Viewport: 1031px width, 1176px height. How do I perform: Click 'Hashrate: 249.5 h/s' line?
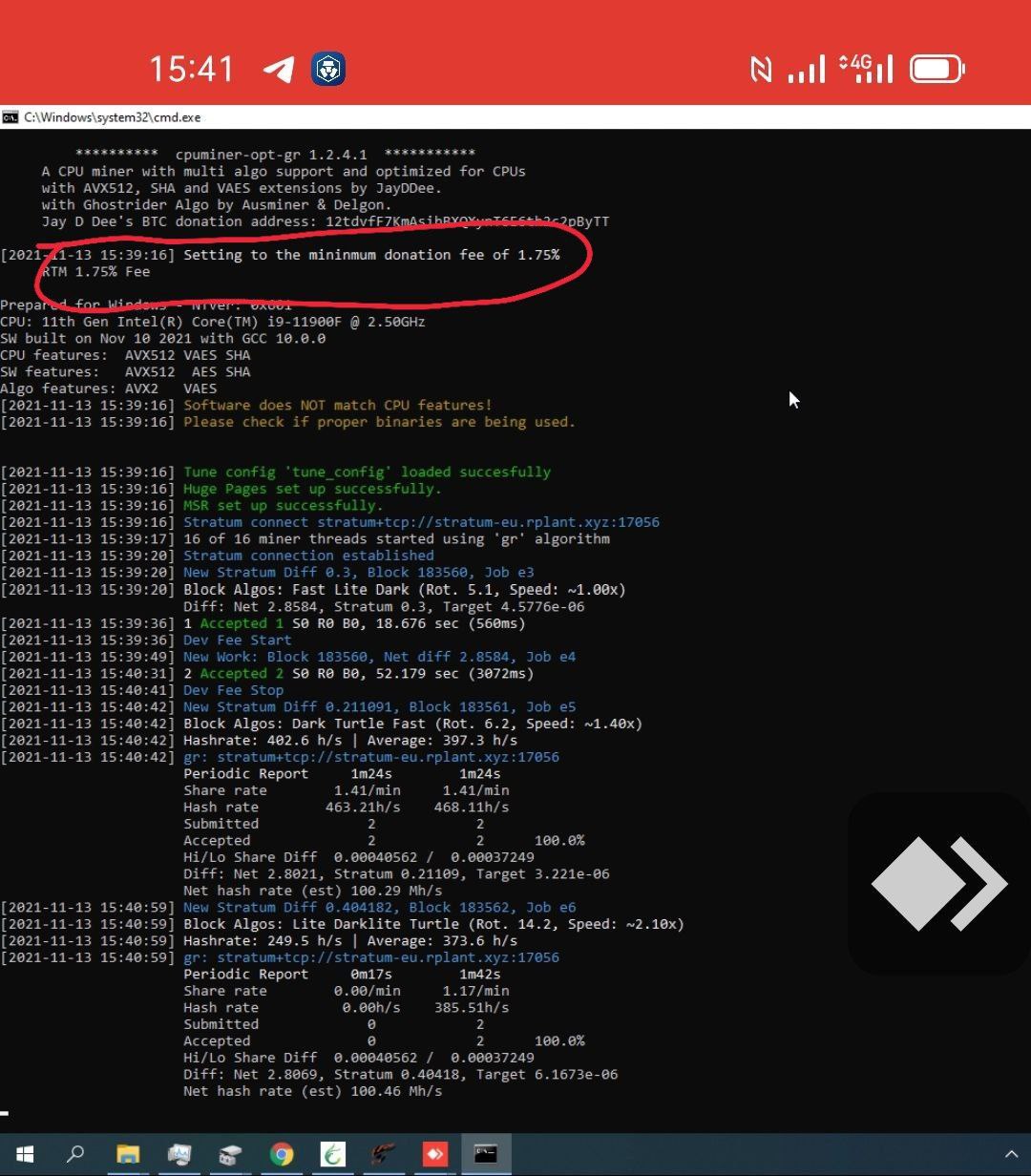pyautogui.click(x=259, y=940)
